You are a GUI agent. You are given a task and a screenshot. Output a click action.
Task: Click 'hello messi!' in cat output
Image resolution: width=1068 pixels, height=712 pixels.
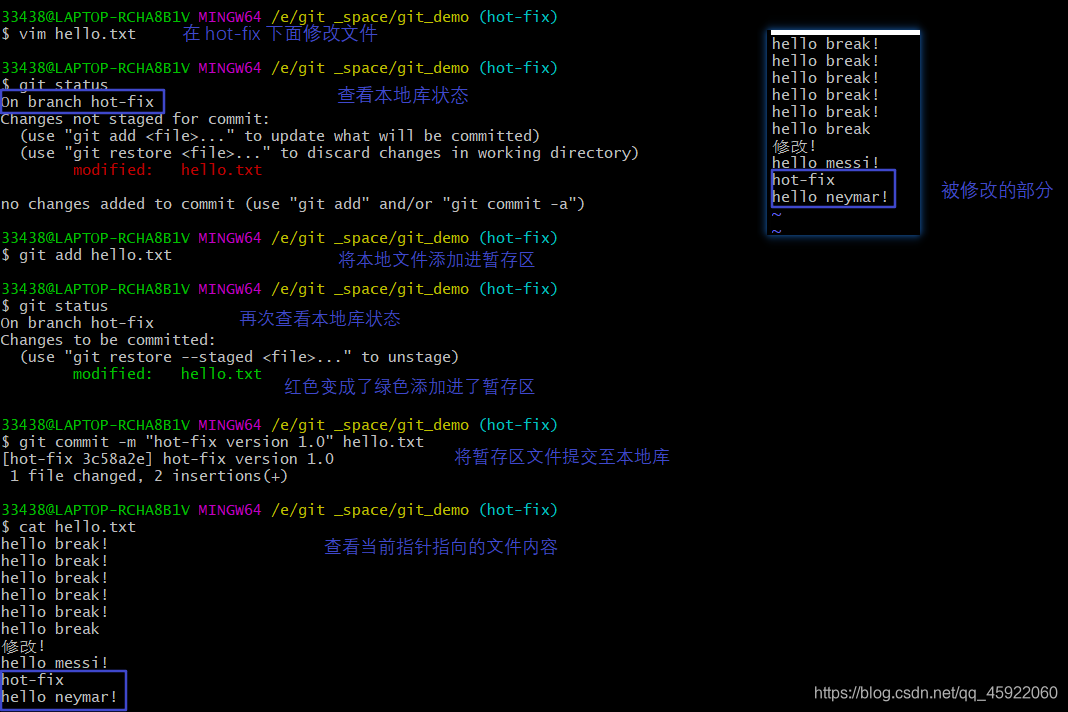54,663
